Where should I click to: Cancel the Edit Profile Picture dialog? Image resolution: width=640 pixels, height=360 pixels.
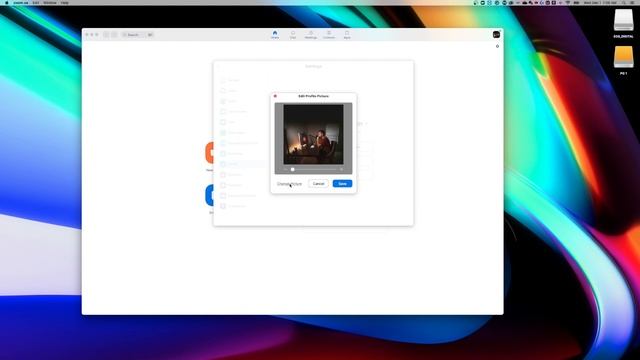(318, 184)
